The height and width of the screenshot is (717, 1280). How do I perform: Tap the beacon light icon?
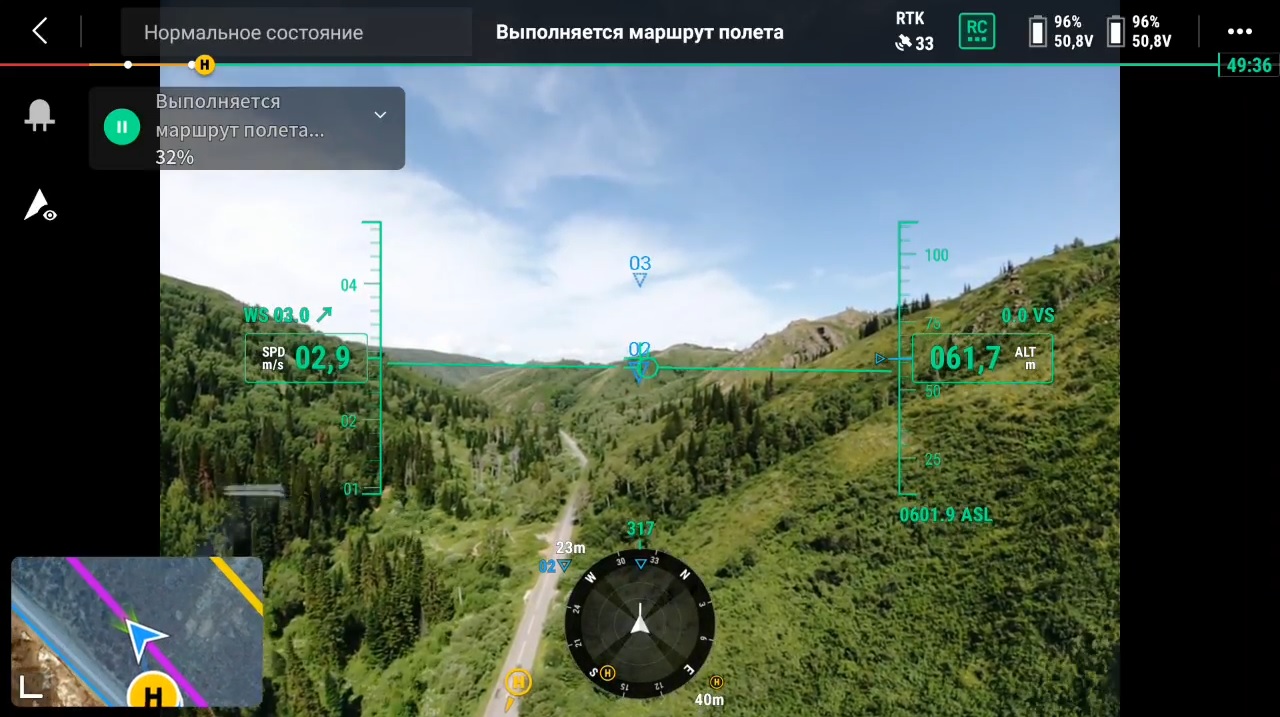click(40, 116)
